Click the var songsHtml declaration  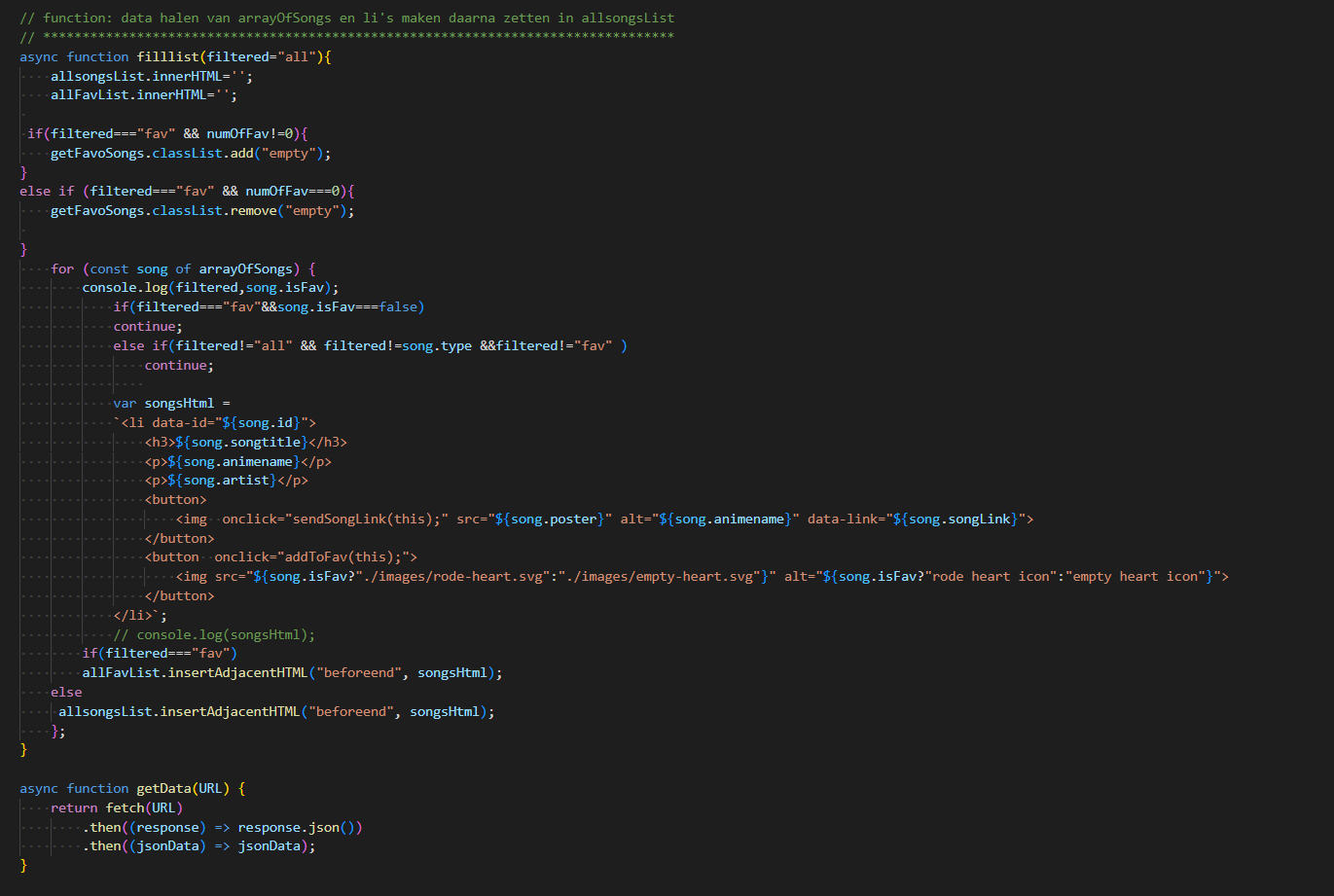pos(172,403)
